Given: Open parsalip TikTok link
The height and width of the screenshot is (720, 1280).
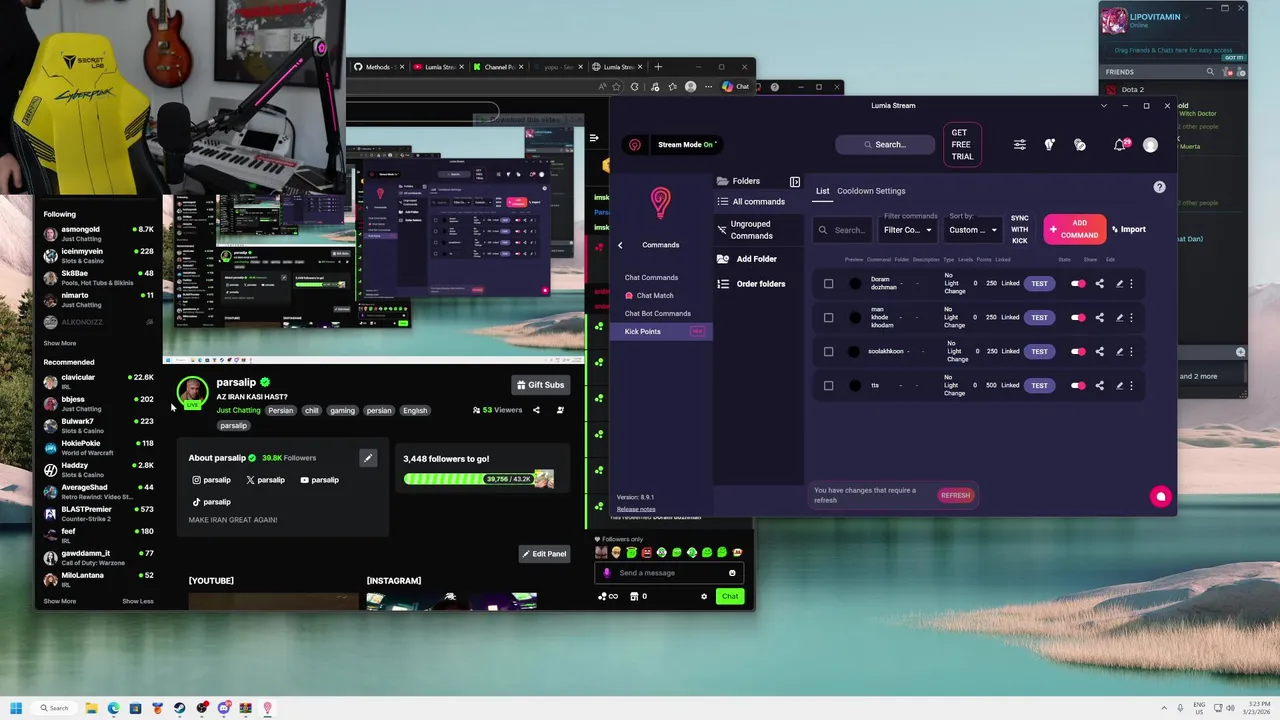Looking at the screenshot, I should [x=211, y=502].
